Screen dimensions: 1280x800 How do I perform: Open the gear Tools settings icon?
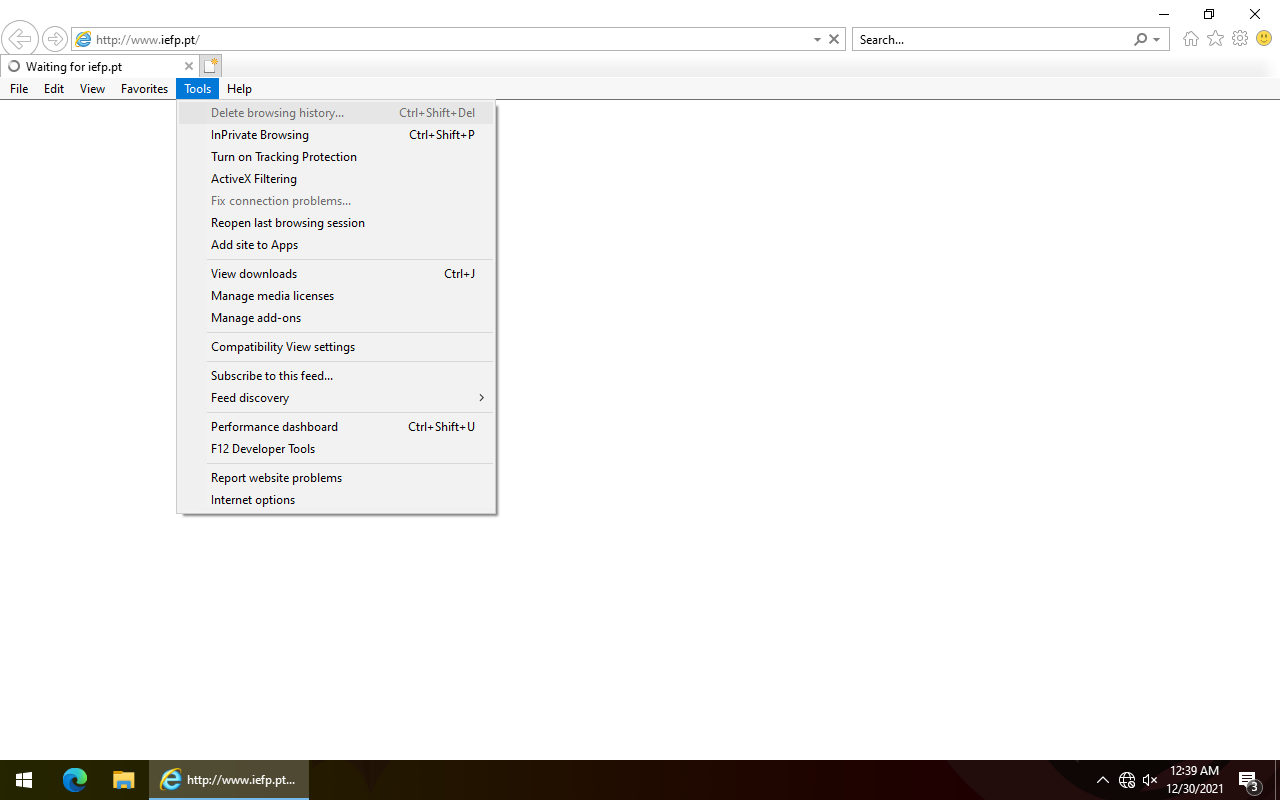click(1240, 39)
